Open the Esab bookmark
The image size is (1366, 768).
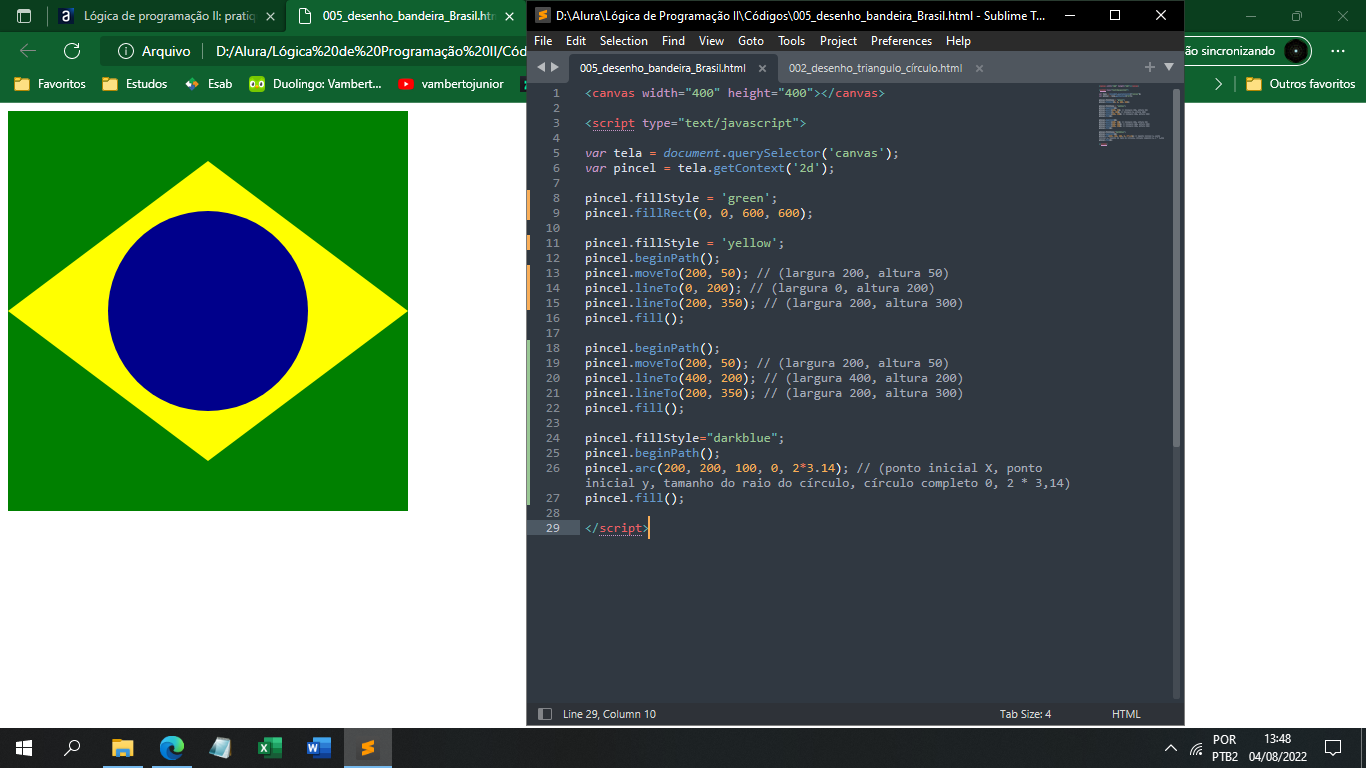[x=208, y=84]
